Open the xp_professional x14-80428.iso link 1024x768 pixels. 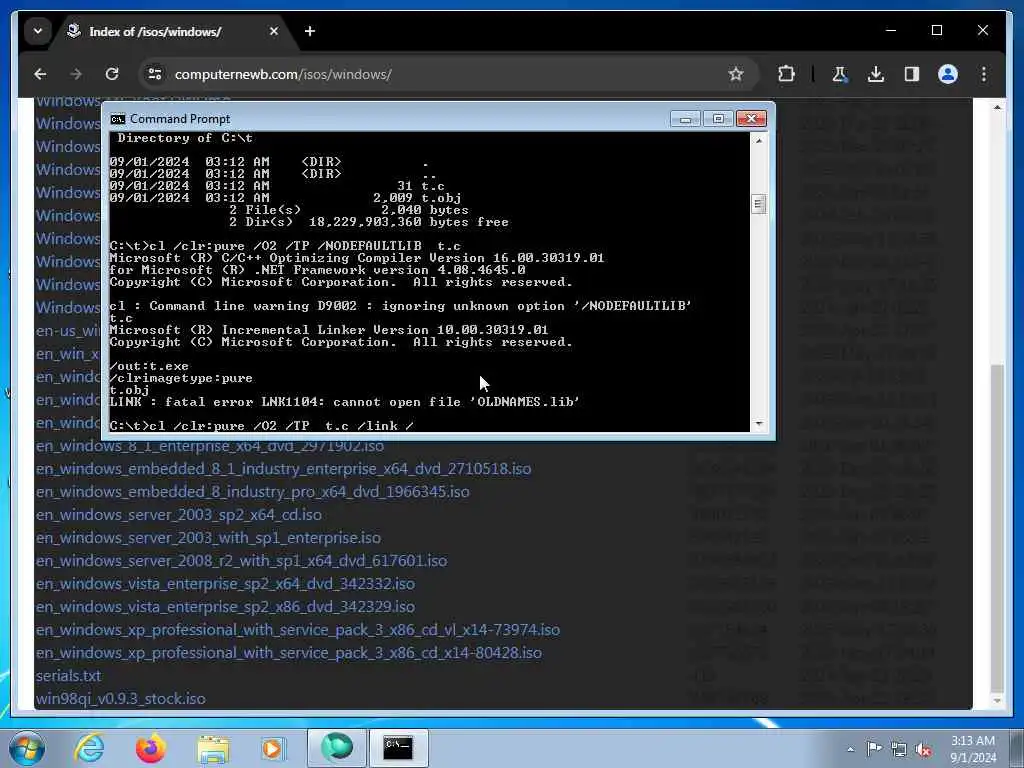289,652
